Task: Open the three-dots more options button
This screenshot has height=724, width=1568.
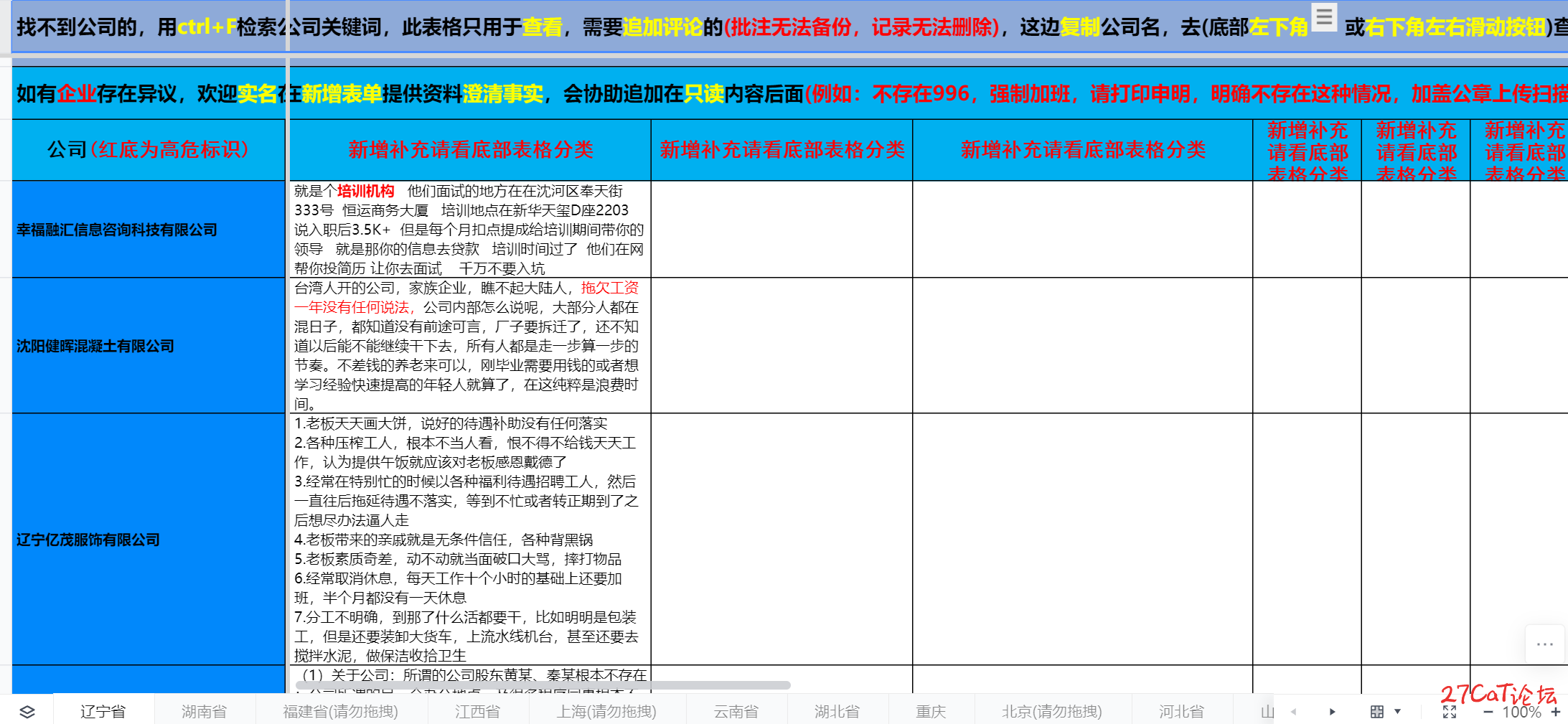Action: [x=1545, y=644]
